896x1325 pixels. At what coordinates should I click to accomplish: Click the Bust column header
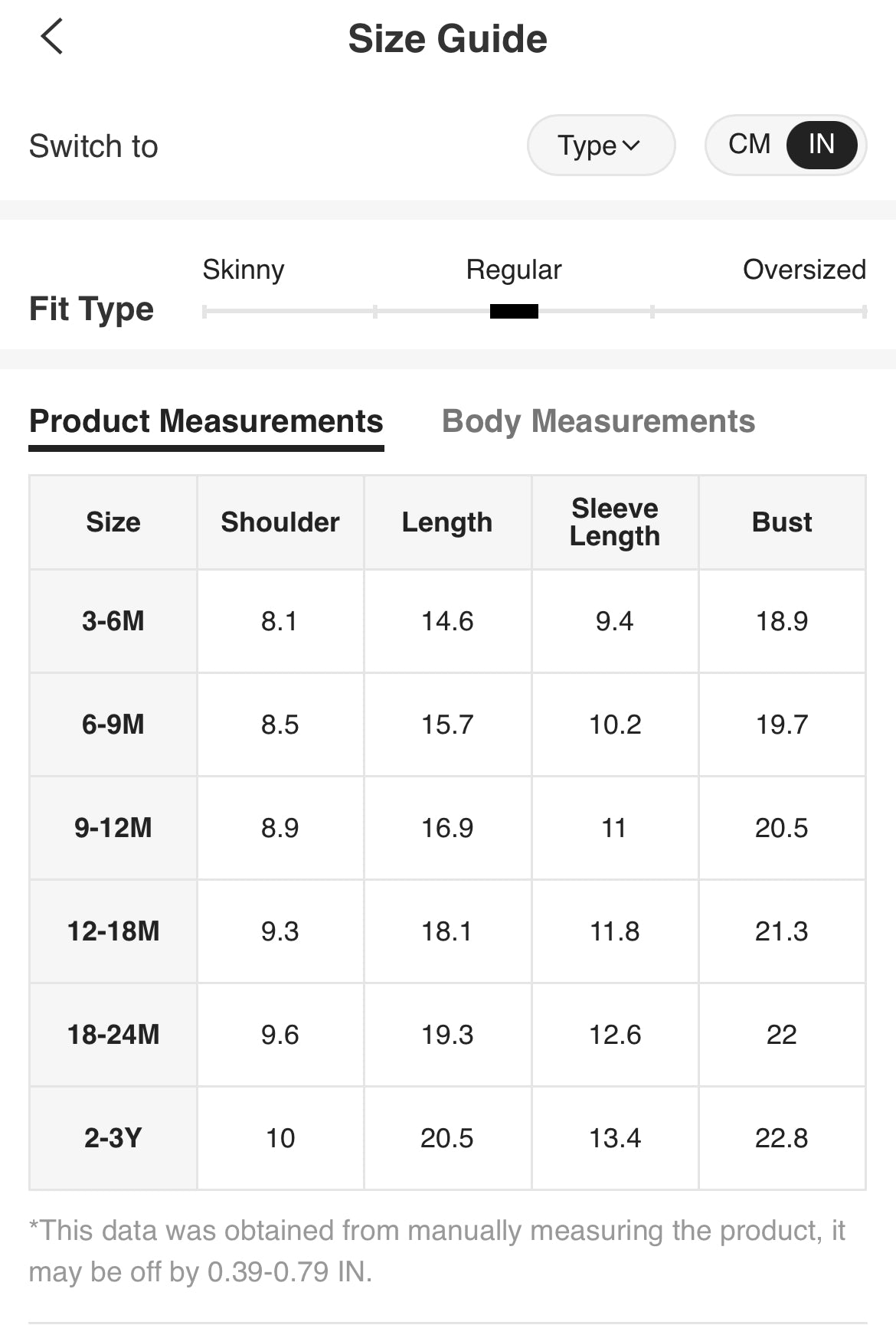coord(782,522)
